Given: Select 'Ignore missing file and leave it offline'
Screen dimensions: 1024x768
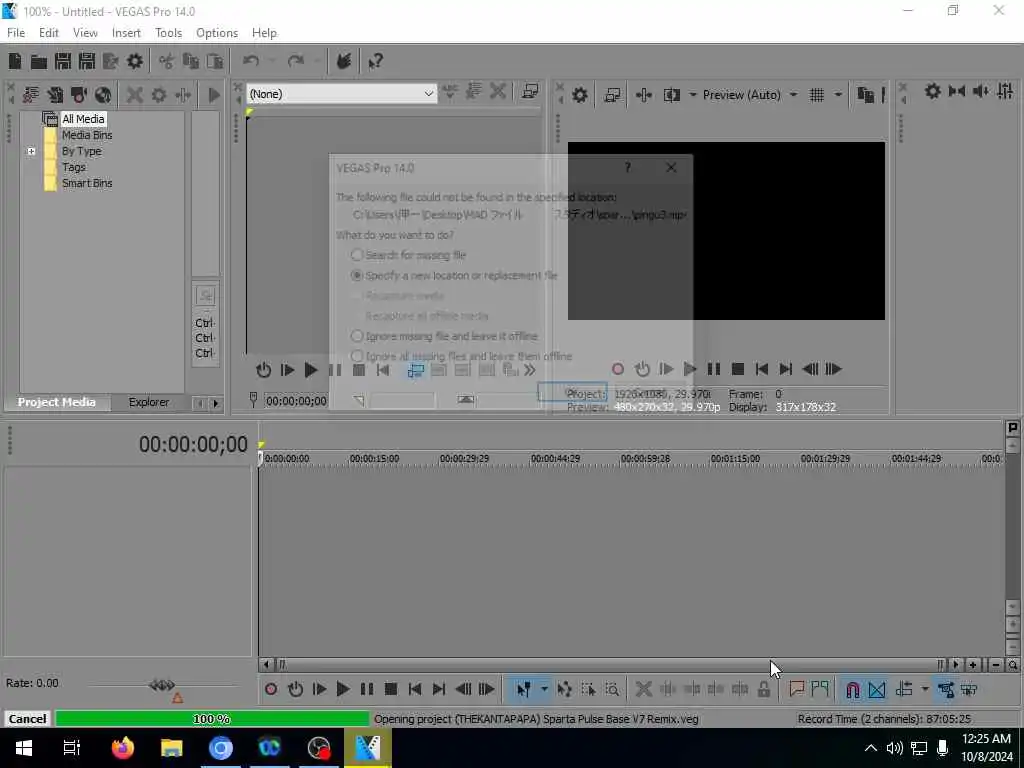Looking at the screenshot, I should pos(357,336).
